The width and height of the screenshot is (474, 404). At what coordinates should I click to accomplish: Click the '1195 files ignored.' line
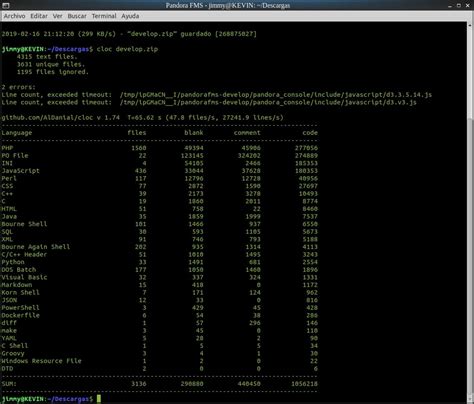coord(53,72)
